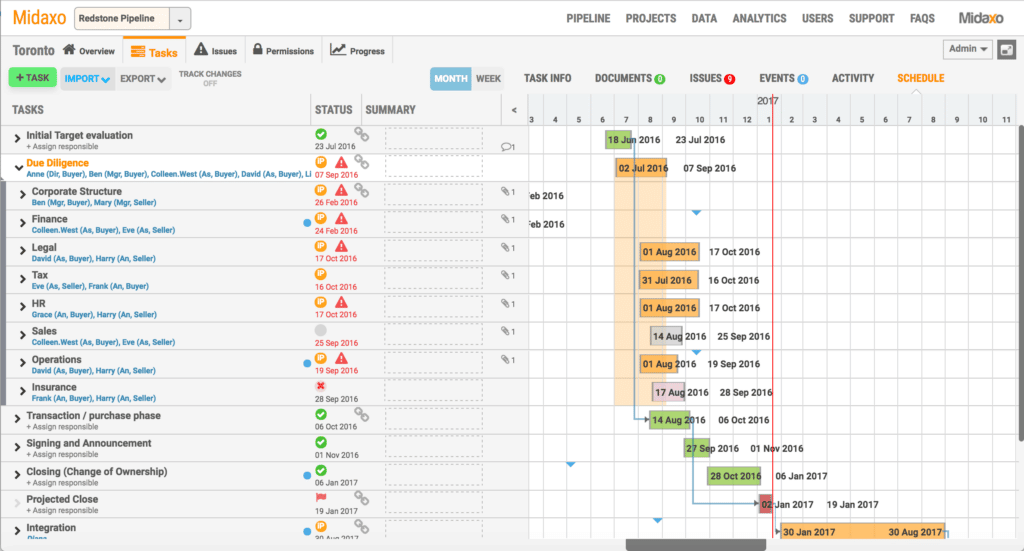This screenshot has width=1024, height=551.
Task: Click the Integration Gantt bar in timeline
Action: [862, 532]
